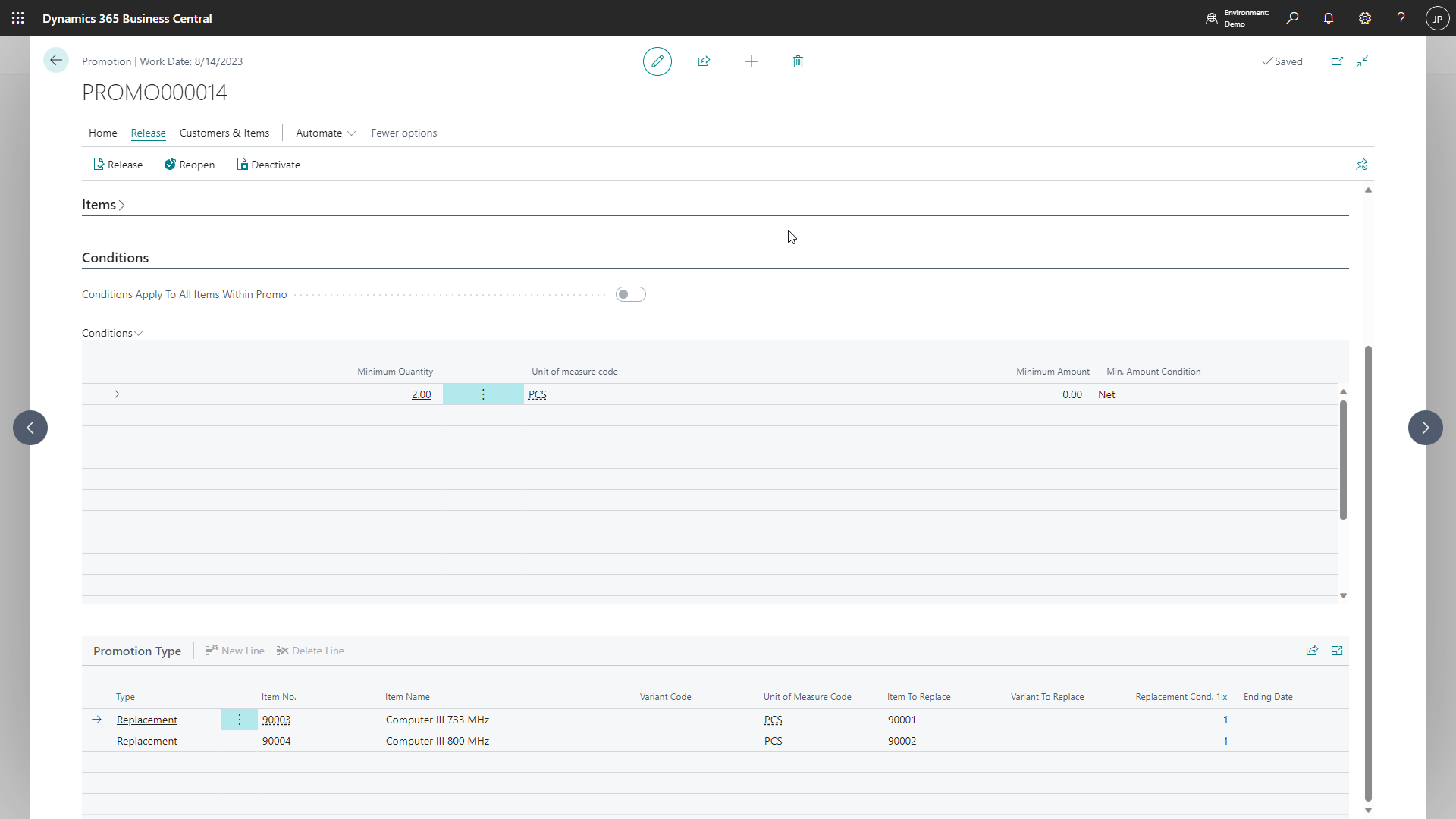
Task: Open the Conditions subpage dropdown
Action: click(112, 333)
